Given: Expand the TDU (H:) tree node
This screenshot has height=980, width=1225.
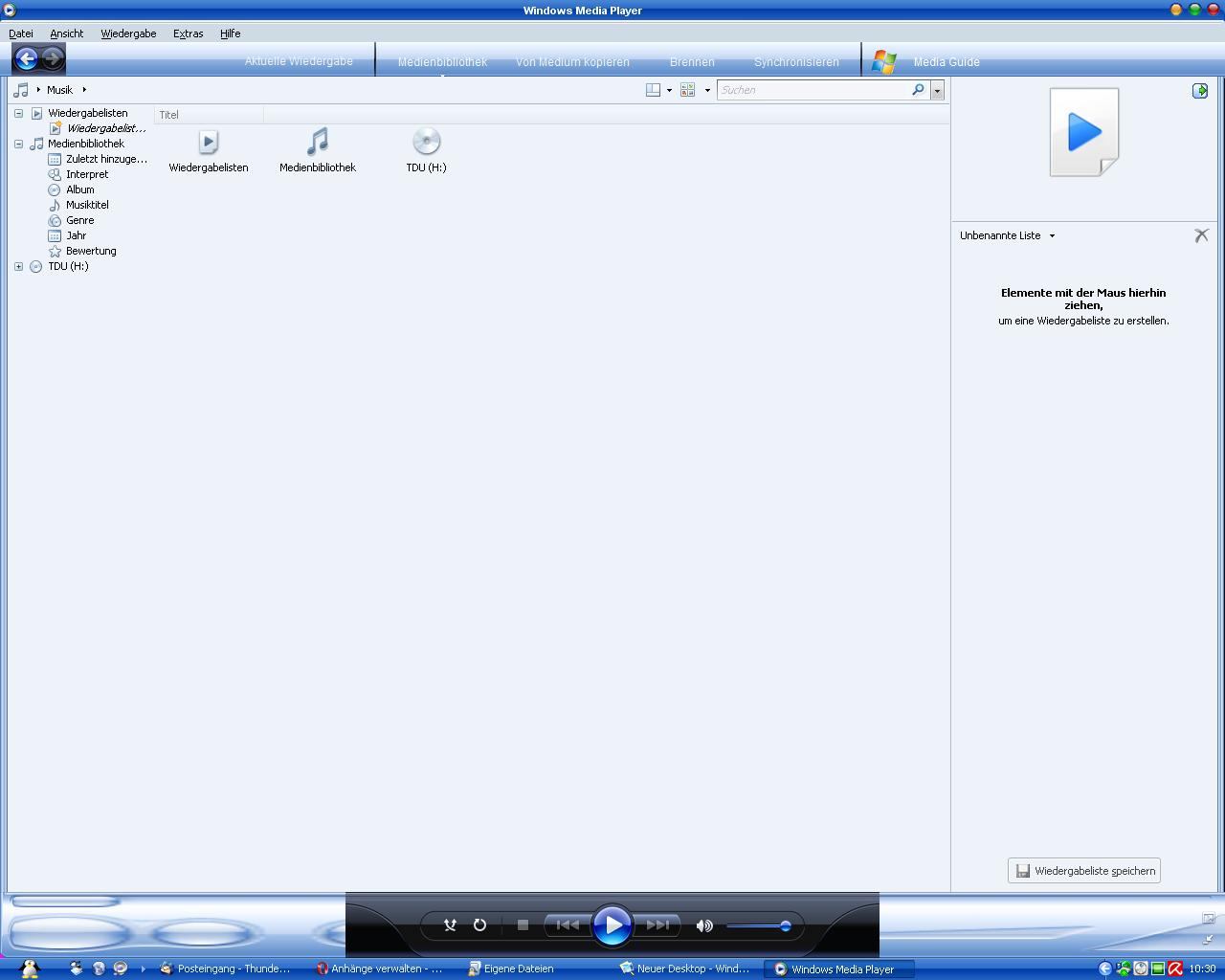Looking at the screenshot, I should [x=18, y=266].
